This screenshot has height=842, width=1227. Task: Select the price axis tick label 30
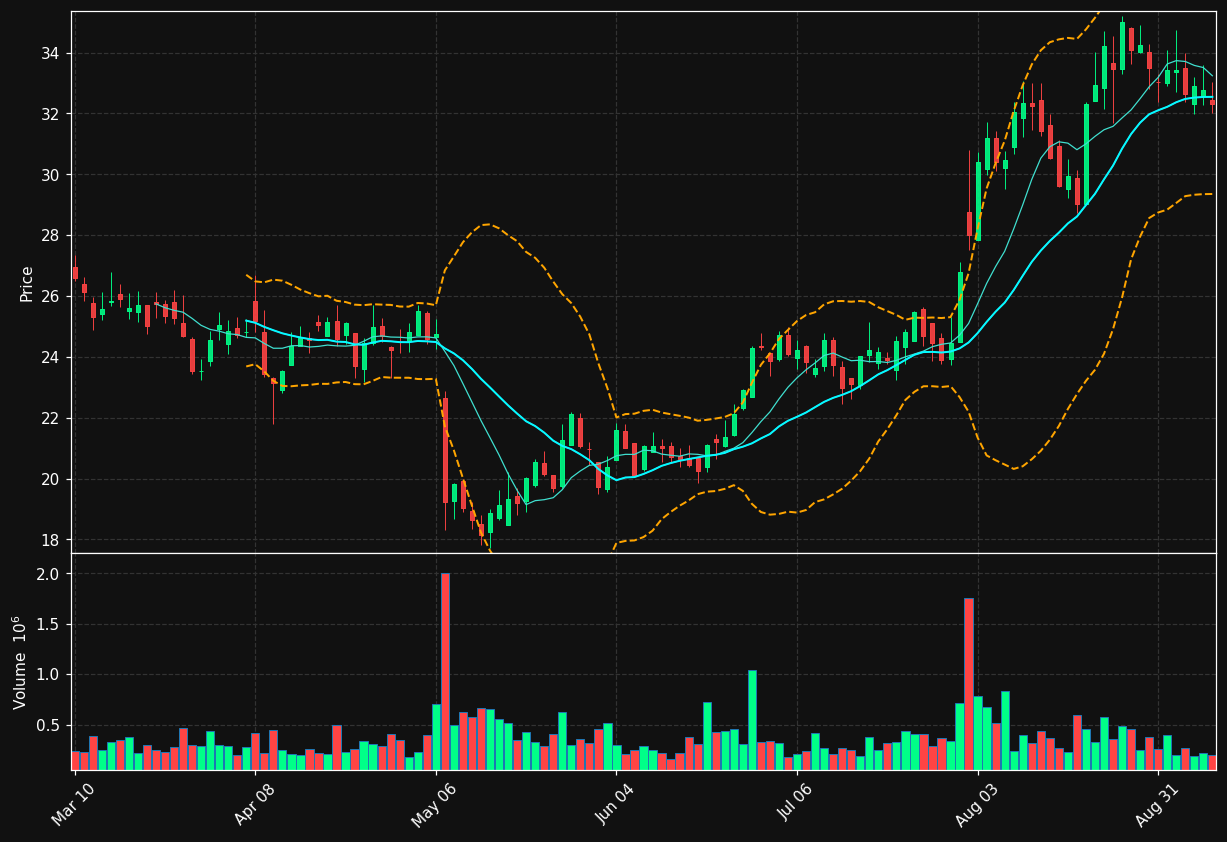point(50,175)
